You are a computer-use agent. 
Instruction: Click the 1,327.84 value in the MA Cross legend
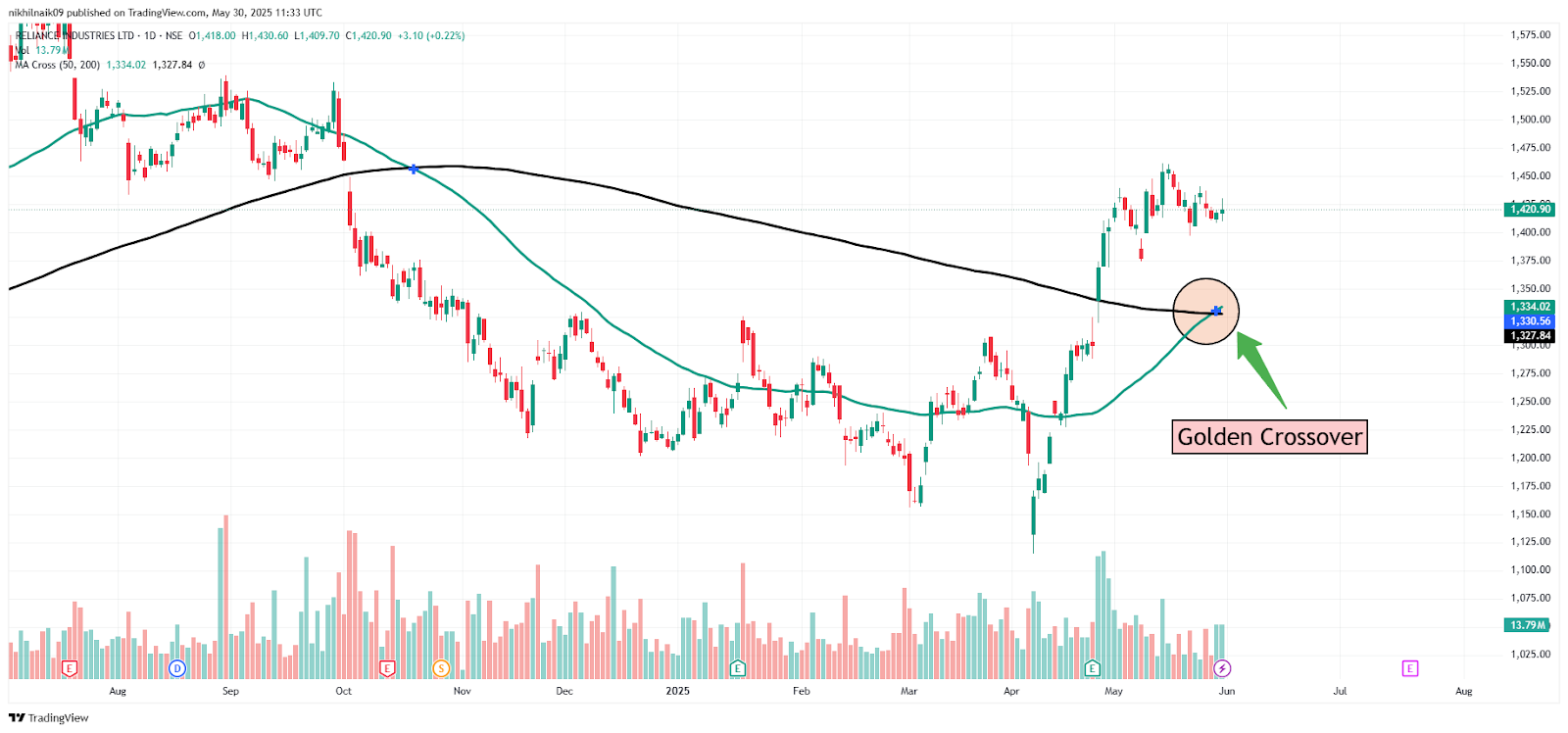click(x=172, y=65)
